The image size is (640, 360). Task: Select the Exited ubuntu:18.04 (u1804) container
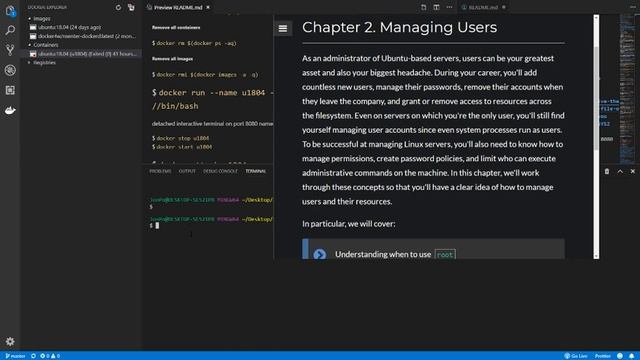(82, 53)
